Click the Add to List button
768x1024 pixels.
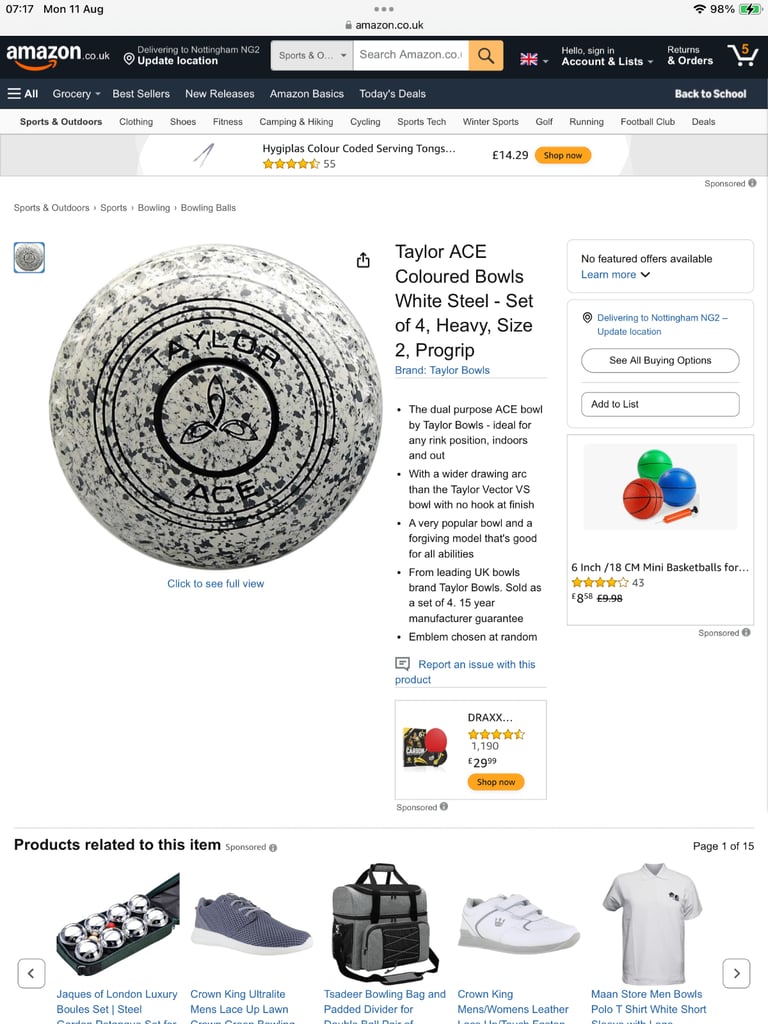click(660, 404)
